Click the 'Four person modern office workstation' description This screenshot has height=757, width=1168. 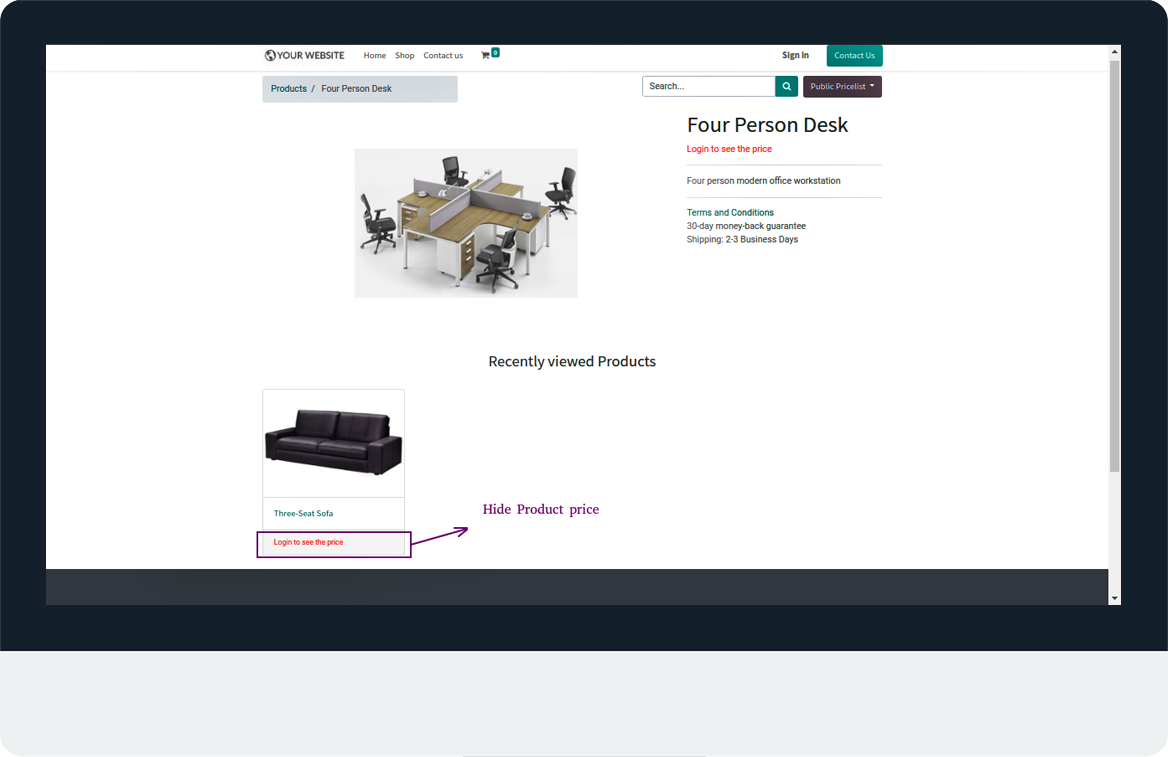pos(764,181)
